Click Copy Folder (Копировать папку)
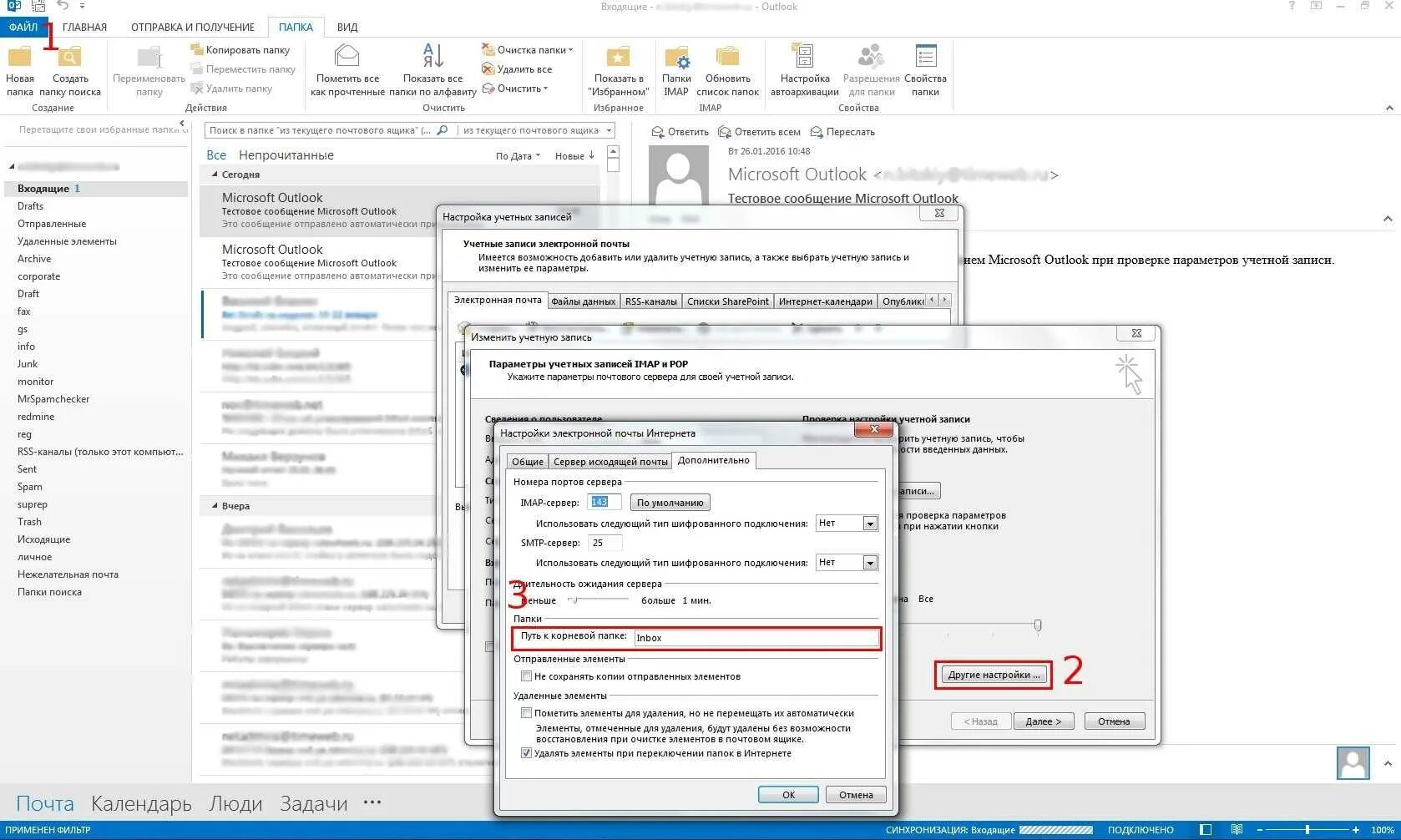1401x840 pixels. (x=240, y=50)
